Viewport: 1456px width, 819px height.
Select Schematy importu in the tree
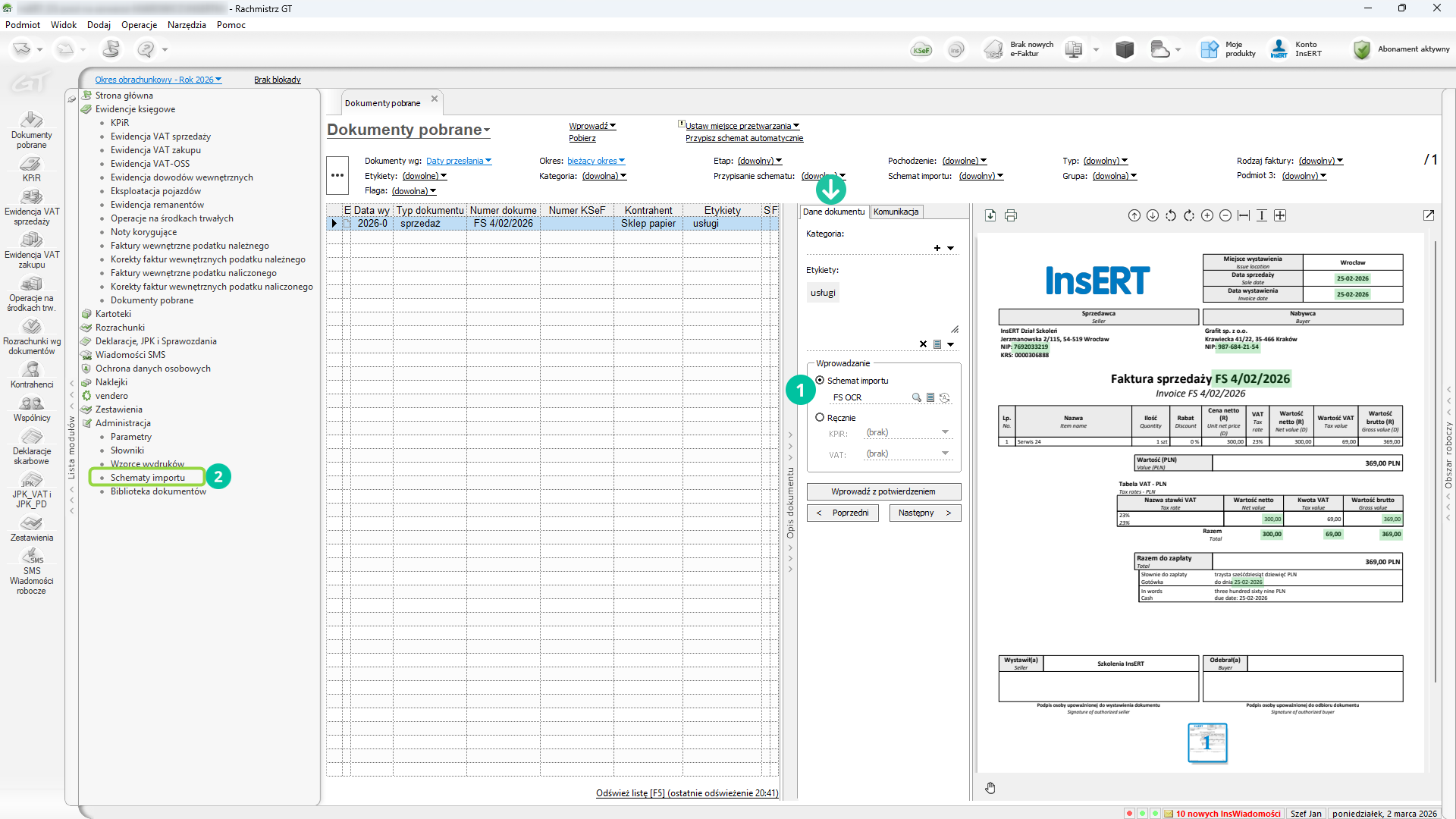(x=147, y=478)
